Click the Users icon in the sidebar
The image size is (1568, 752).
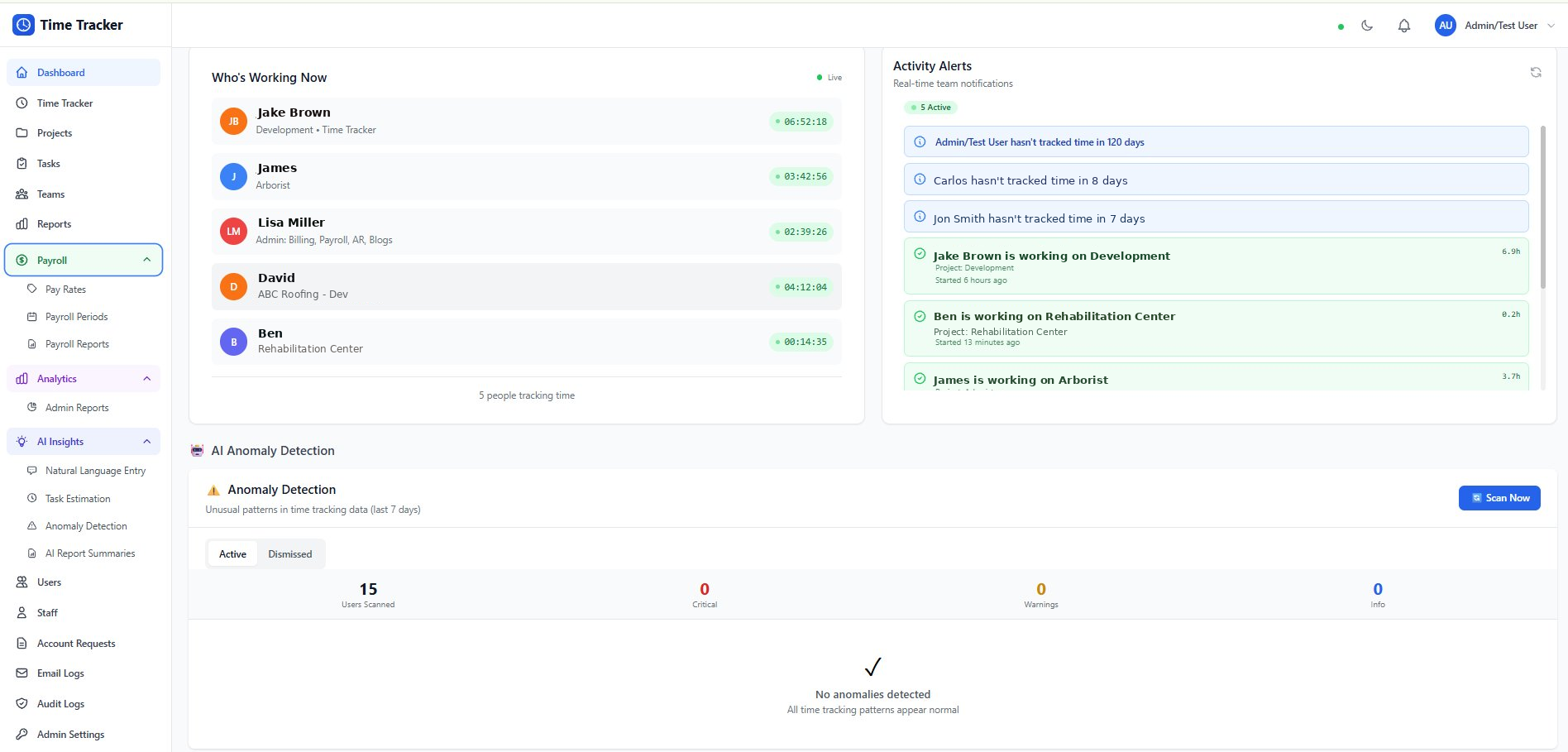pyautogui.click(x=22, y=582)
